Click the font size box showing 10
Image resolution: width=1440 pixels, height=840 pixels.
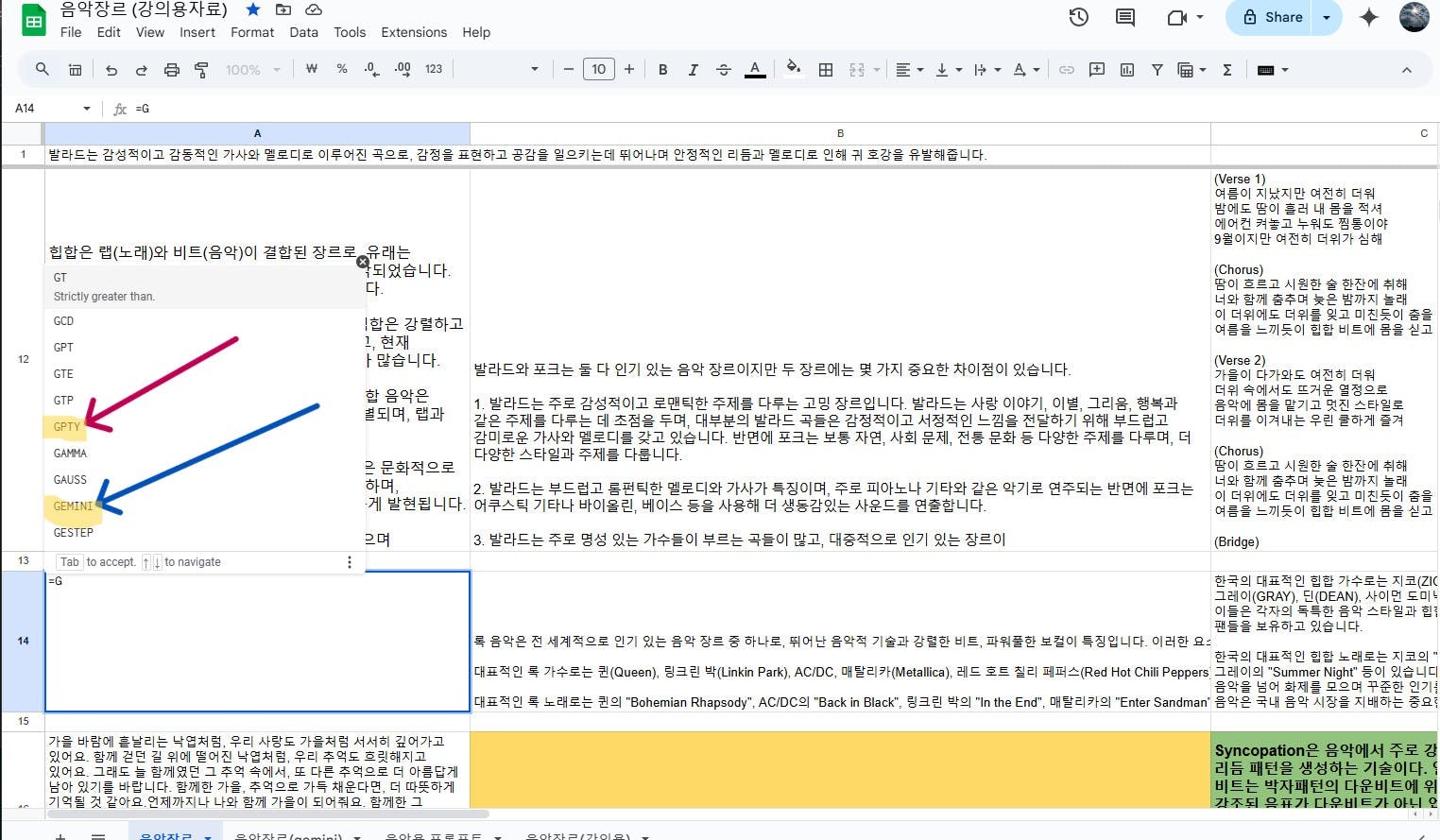point(599,69)
